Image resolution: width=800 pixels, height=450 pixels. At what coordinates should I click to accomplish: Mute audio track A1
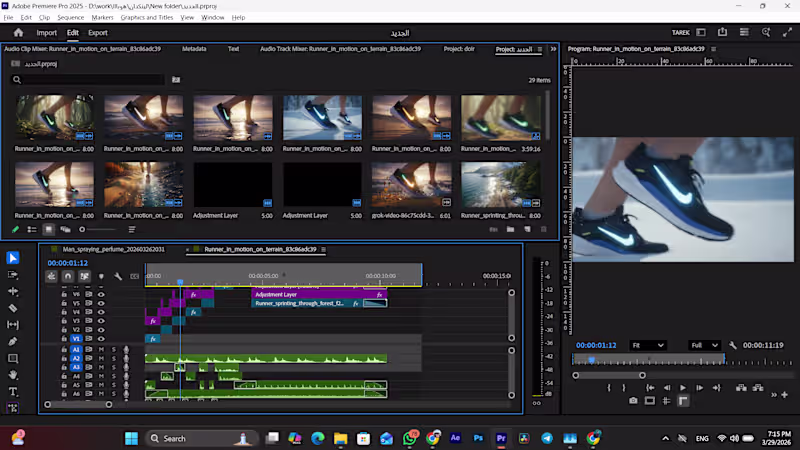[x=101, y=349]
